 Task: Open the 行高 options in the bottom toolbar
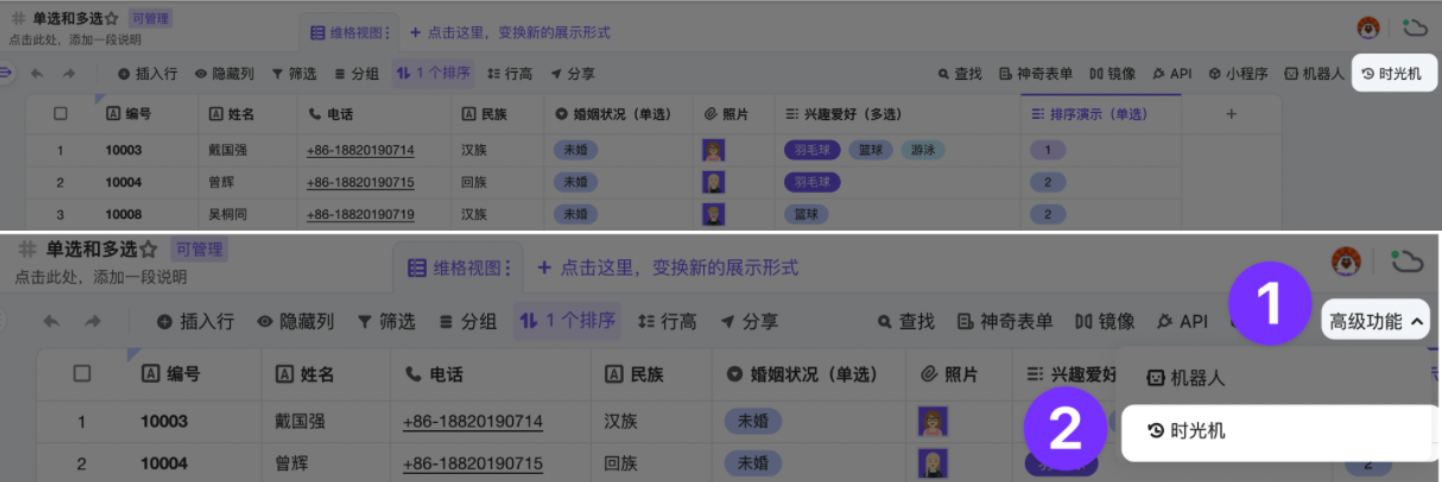(667, 321)
